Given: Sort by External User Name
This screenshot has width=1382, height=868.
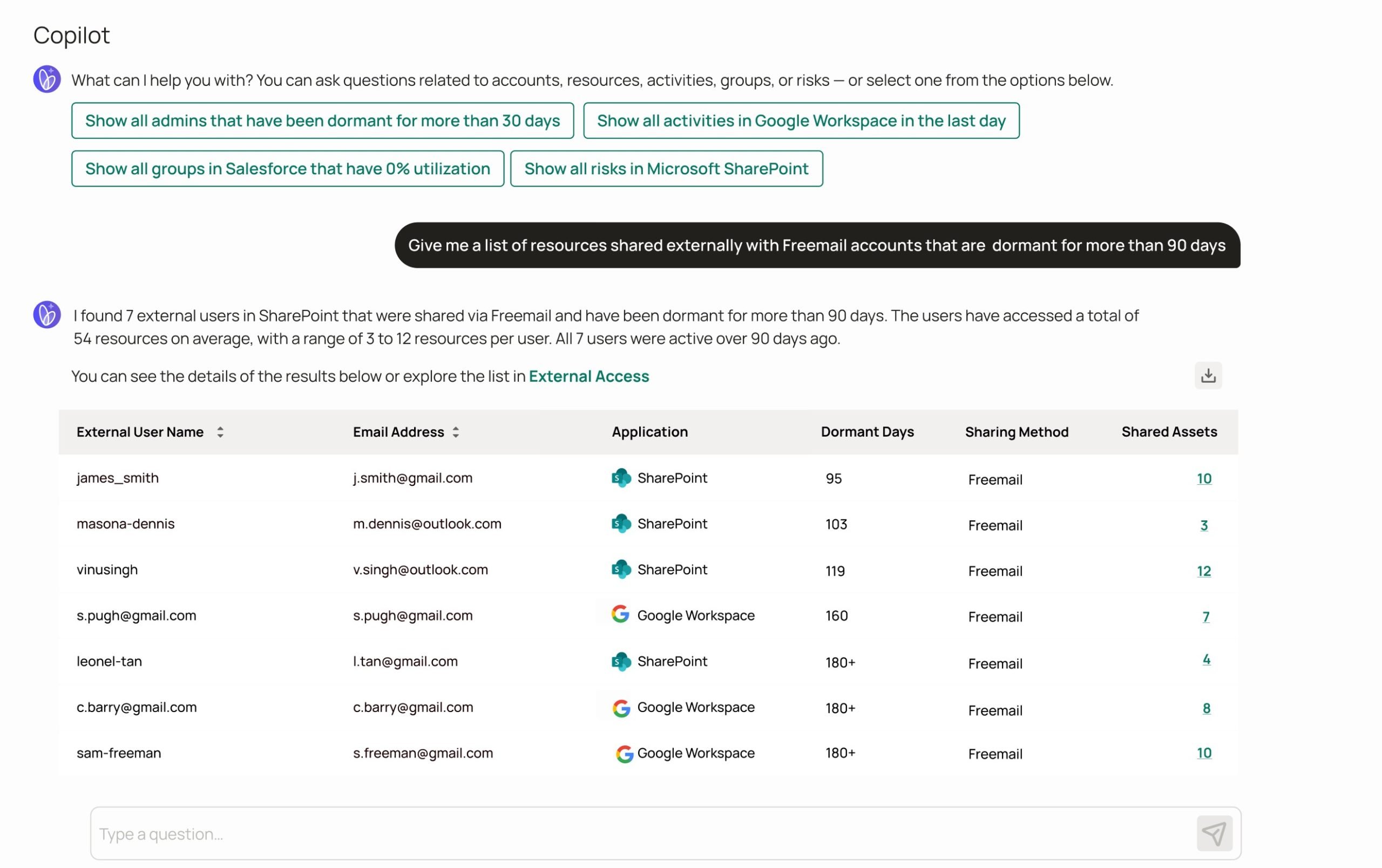Looking at the screenshot, I should click(x=220, y=432).
